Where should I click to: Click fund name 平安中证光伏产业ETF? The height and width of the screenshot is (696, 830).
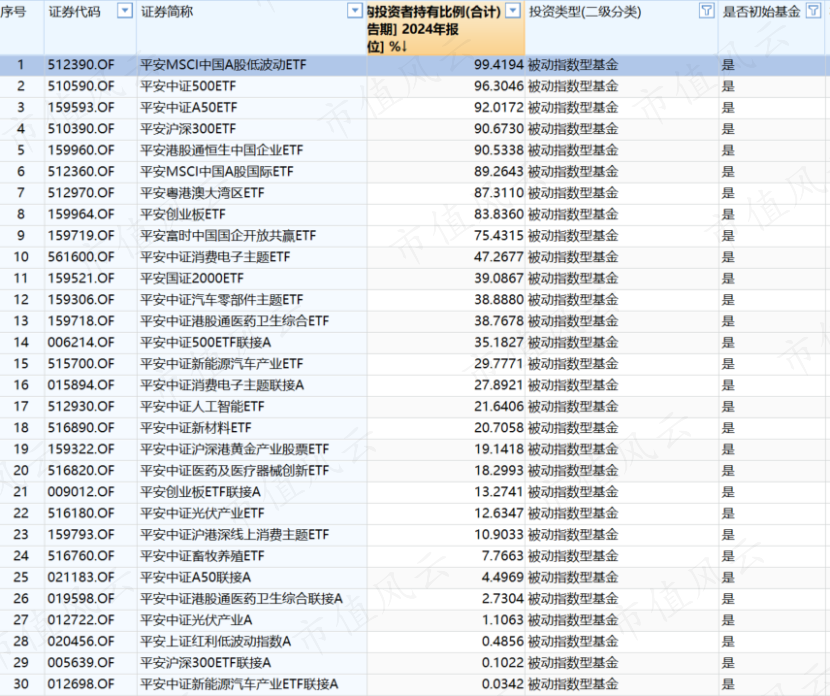pyautogui.click(x=203, y=513)
